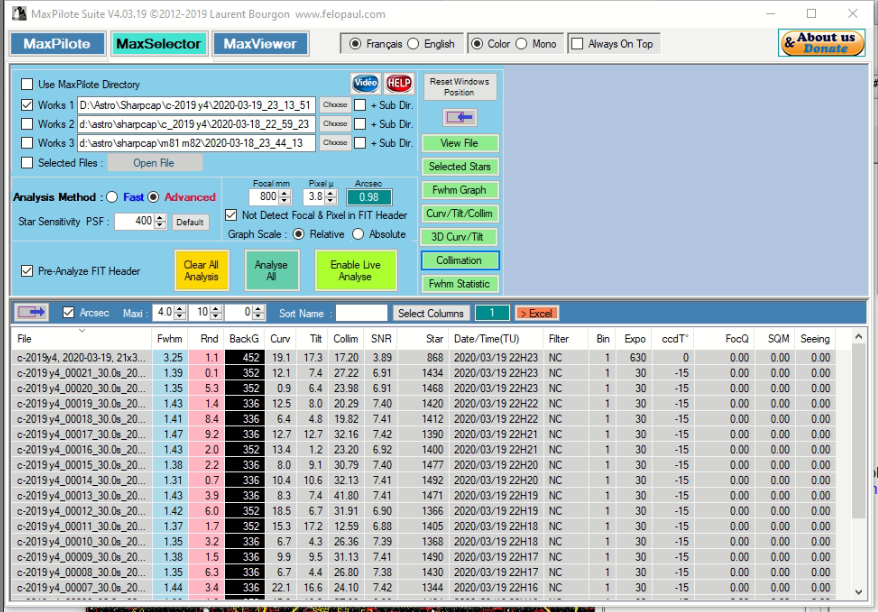Toggle the Works 2 checkbox
The image size is (878, 612).
click(27, 124)
